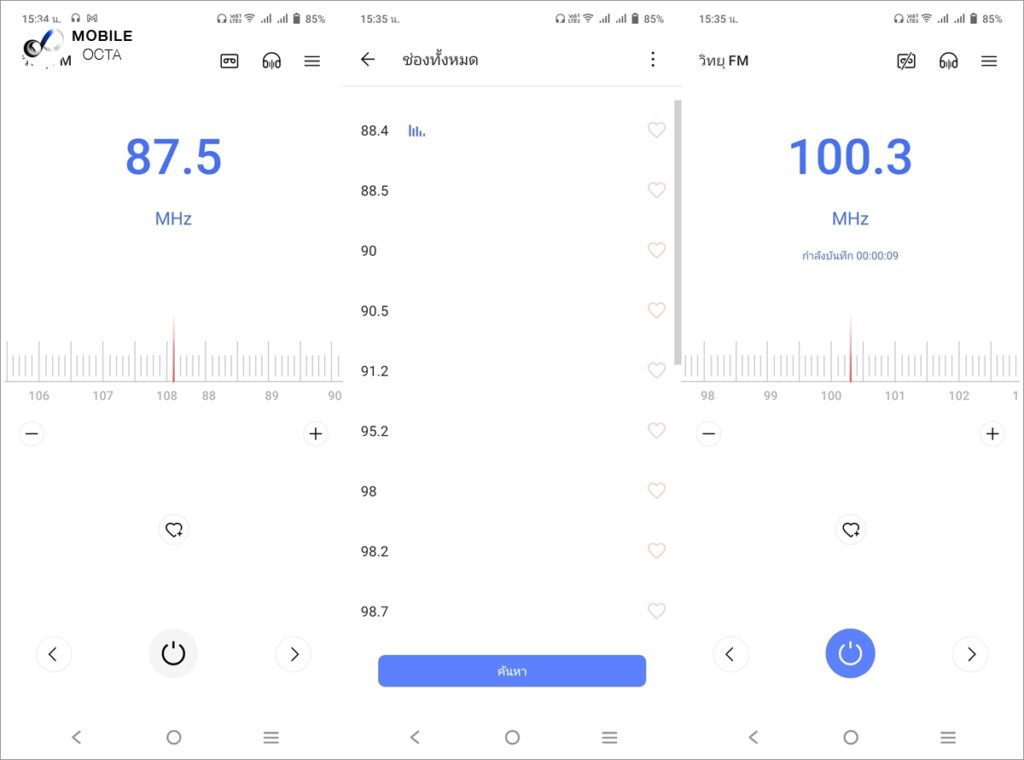Stop recording icon on 100.3 MHz screen
Screen dimensions: 1024x760
pos(906,61)
